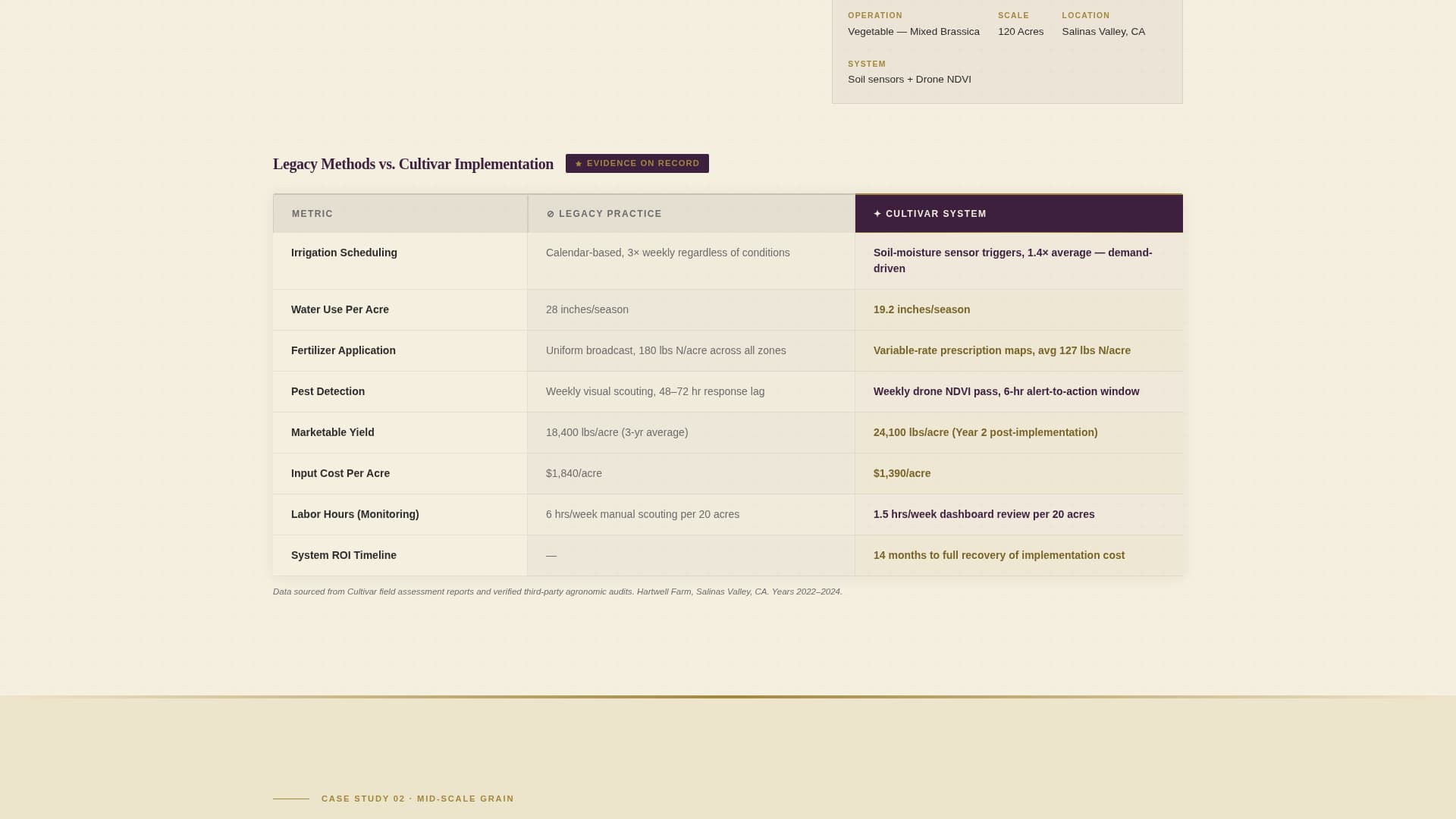The image size is (1456, 819).
Task: Click the Marketable Yield row label
Action: (x=333, y=432)
